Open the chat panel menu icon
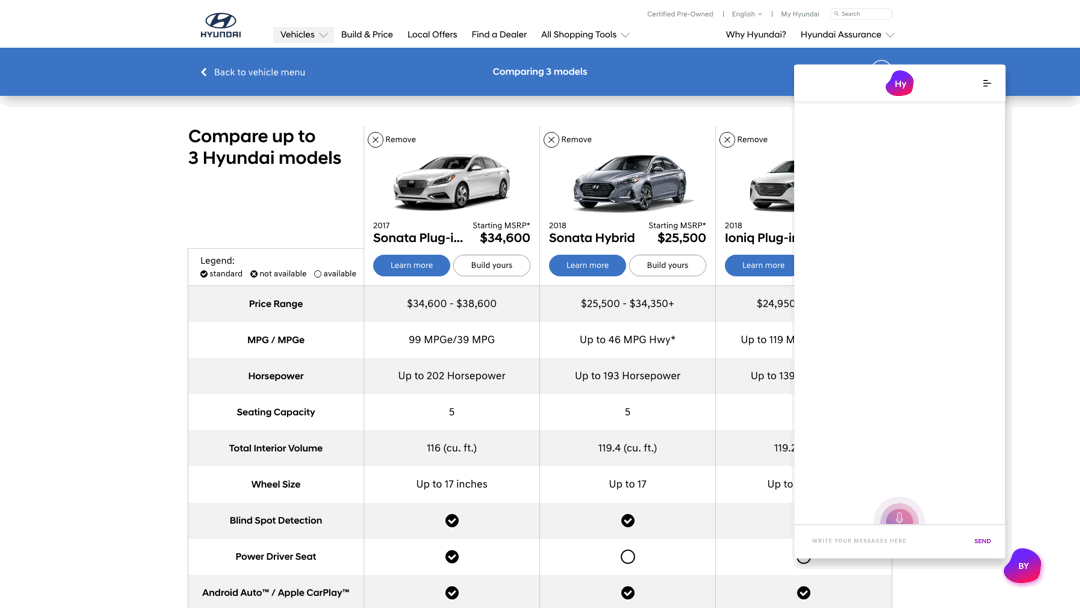The width and height of the screenshot is (1080, 608). (986, 83)
